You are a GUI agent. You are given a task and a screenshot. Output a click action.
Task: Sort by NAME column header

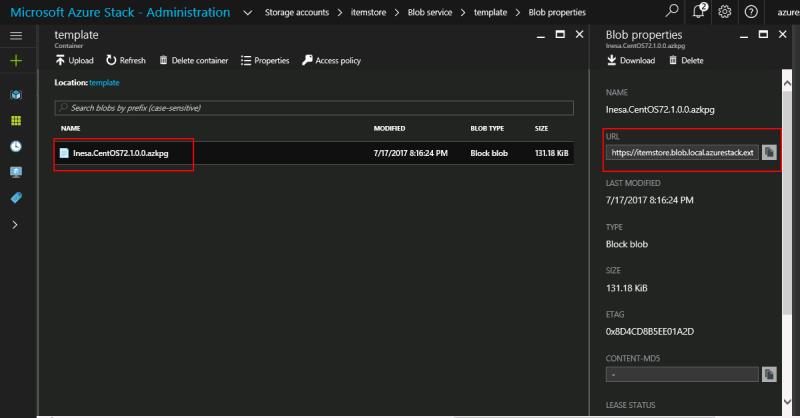click(x=70, y=129)
